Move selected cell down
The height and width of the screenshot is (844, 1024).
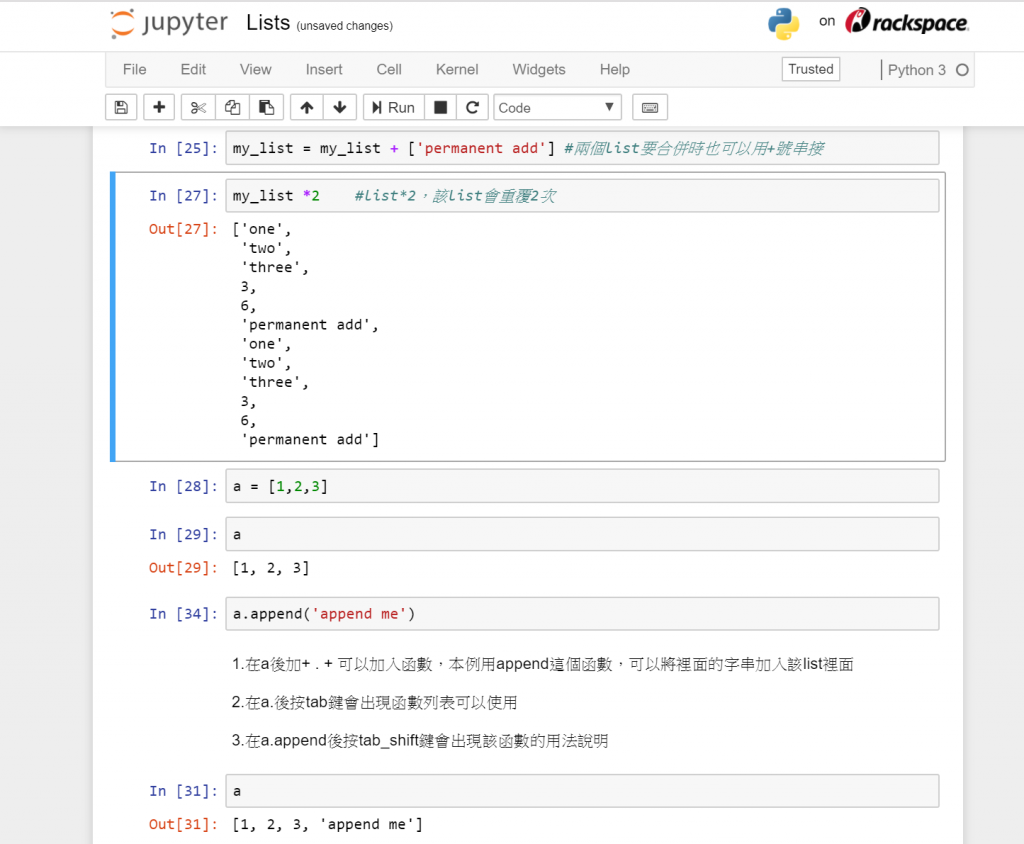click(x=340, y=108)
